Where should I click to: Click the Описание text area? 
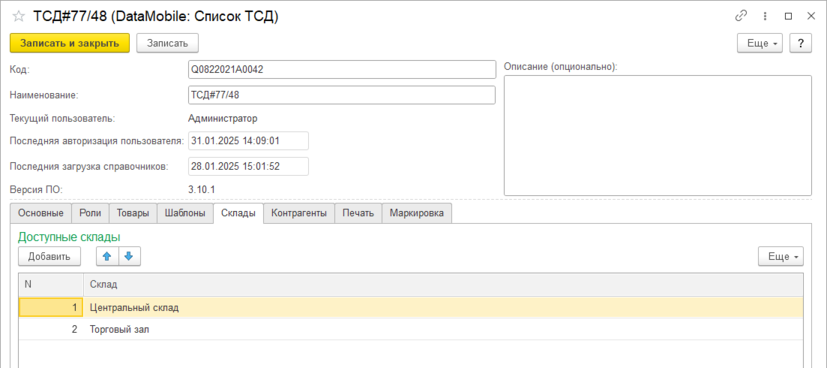(x=658, y=135)
